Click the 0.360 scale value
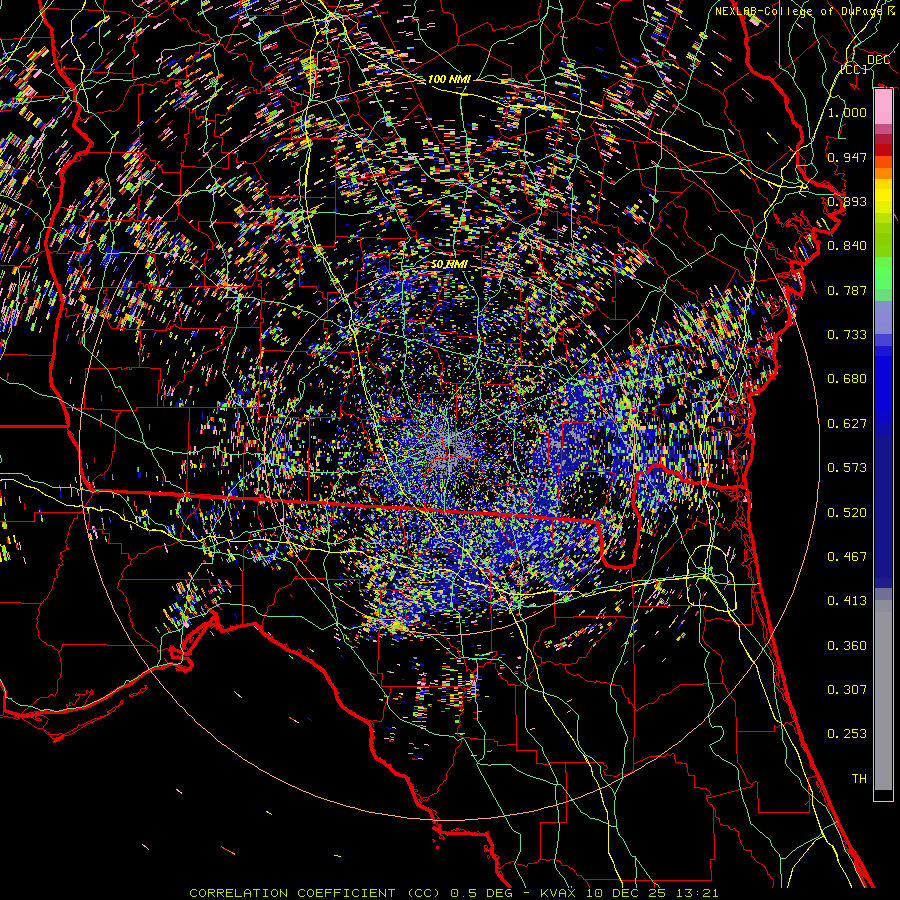Viewport: 900px width, 900px height. 847,646
